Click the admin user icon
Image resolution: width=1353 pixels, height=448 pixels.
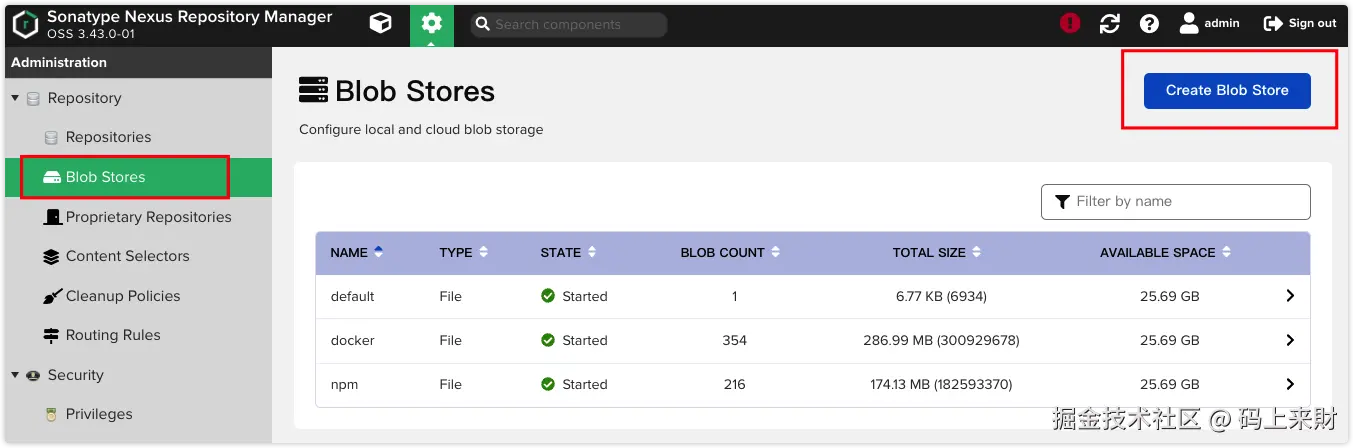pyautogui.click(x=1188, y=23)
